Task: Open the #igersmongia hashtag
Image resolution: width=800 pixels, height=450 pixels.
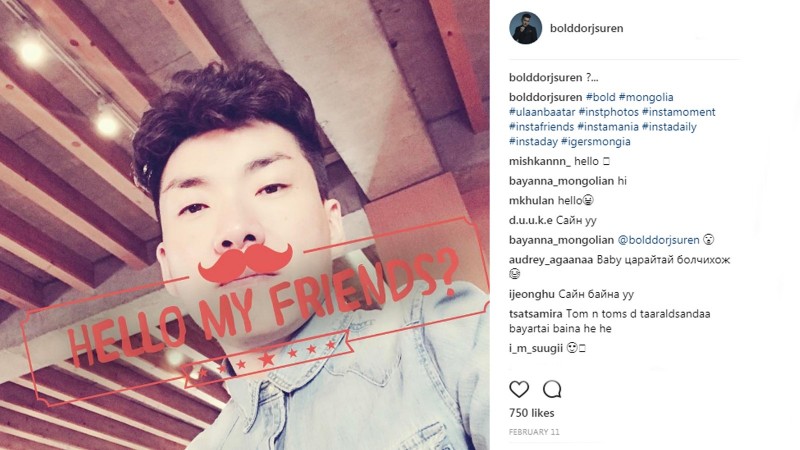Action: (x=596, y=141)
